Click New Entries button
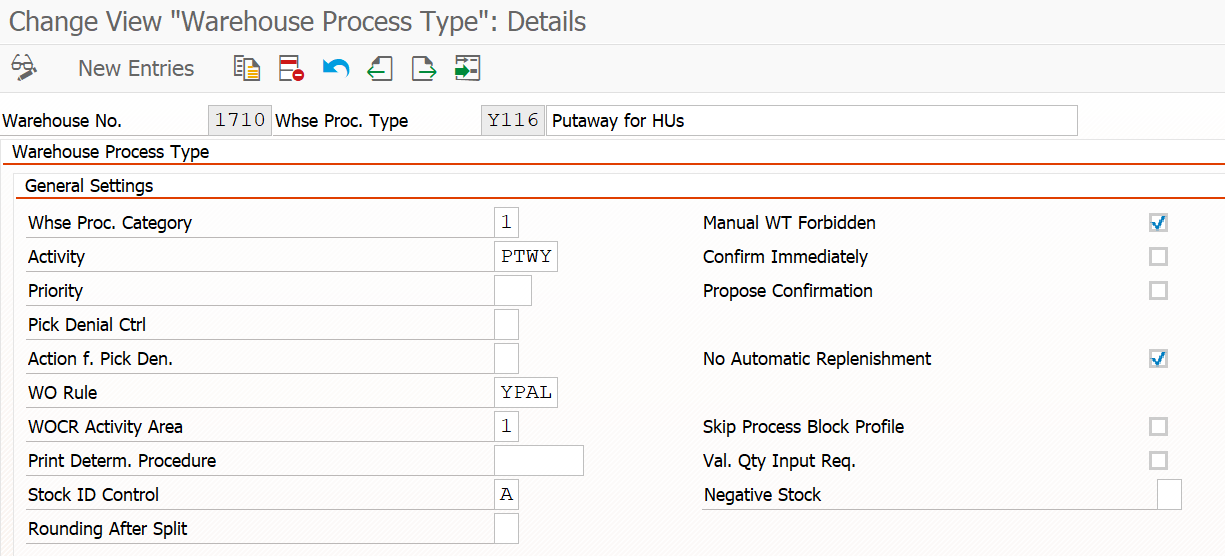Image resolution: width=1225 pixels, height=556 pixels. coord(136,68)
